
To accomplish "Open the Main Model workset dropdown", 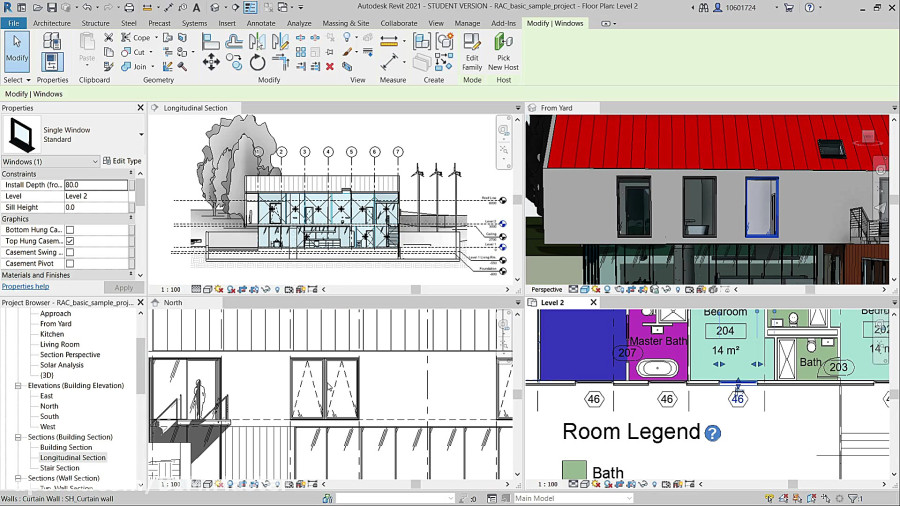I will (629, 499).
